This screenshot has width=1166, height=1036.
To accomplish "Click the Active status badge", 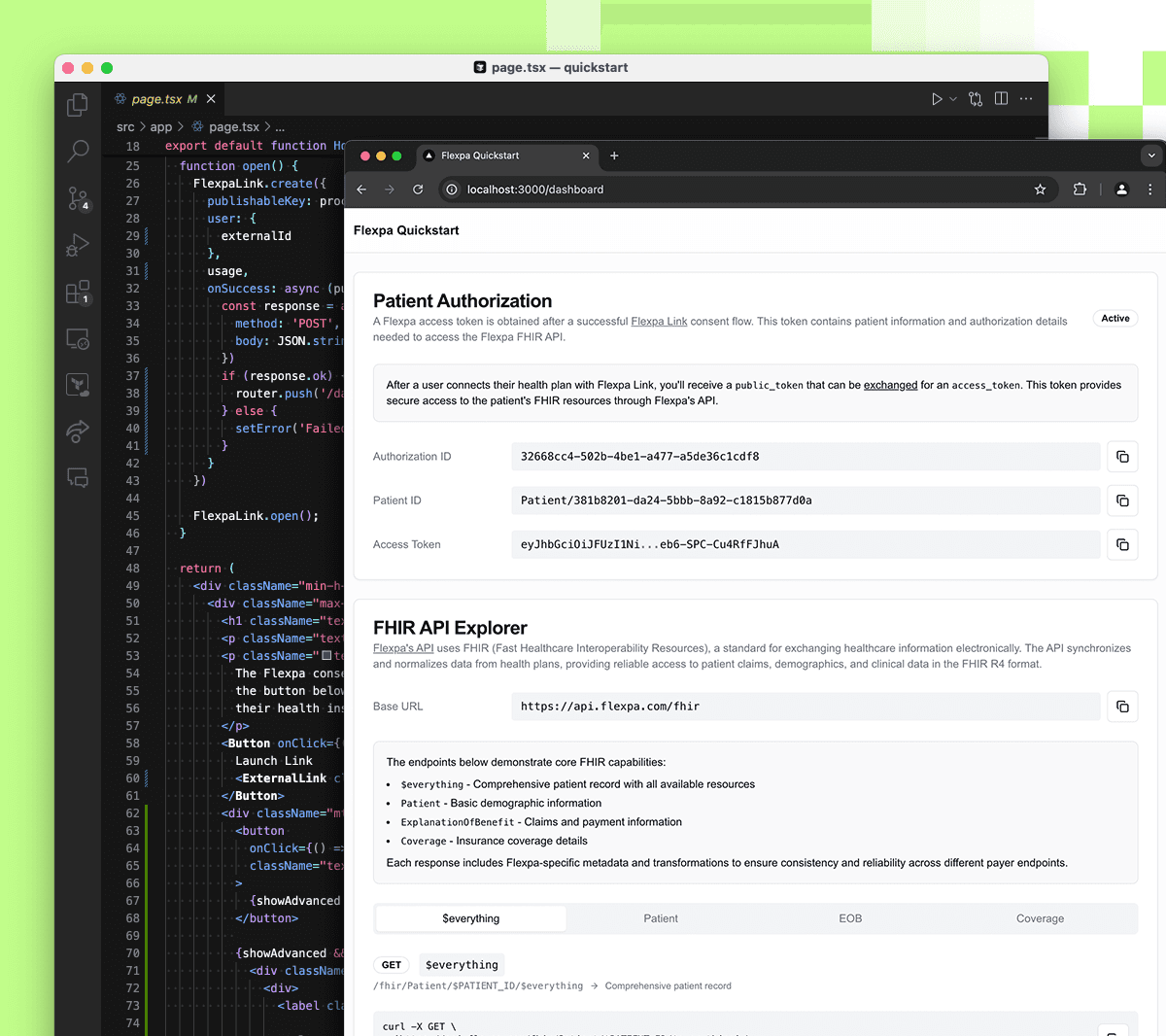I will [x=1115, y=319].
